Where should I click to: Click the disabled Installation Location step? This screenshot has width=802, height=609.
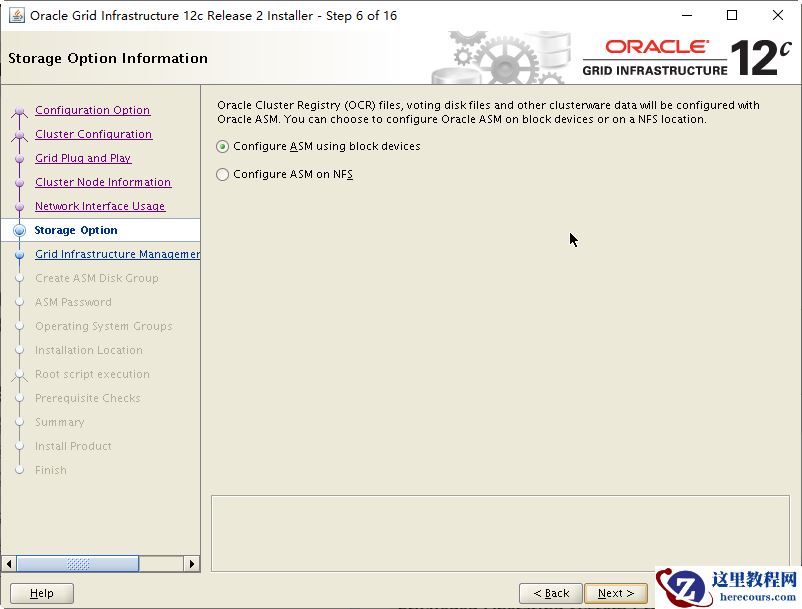pyautogui.click(x=88, y=350)
